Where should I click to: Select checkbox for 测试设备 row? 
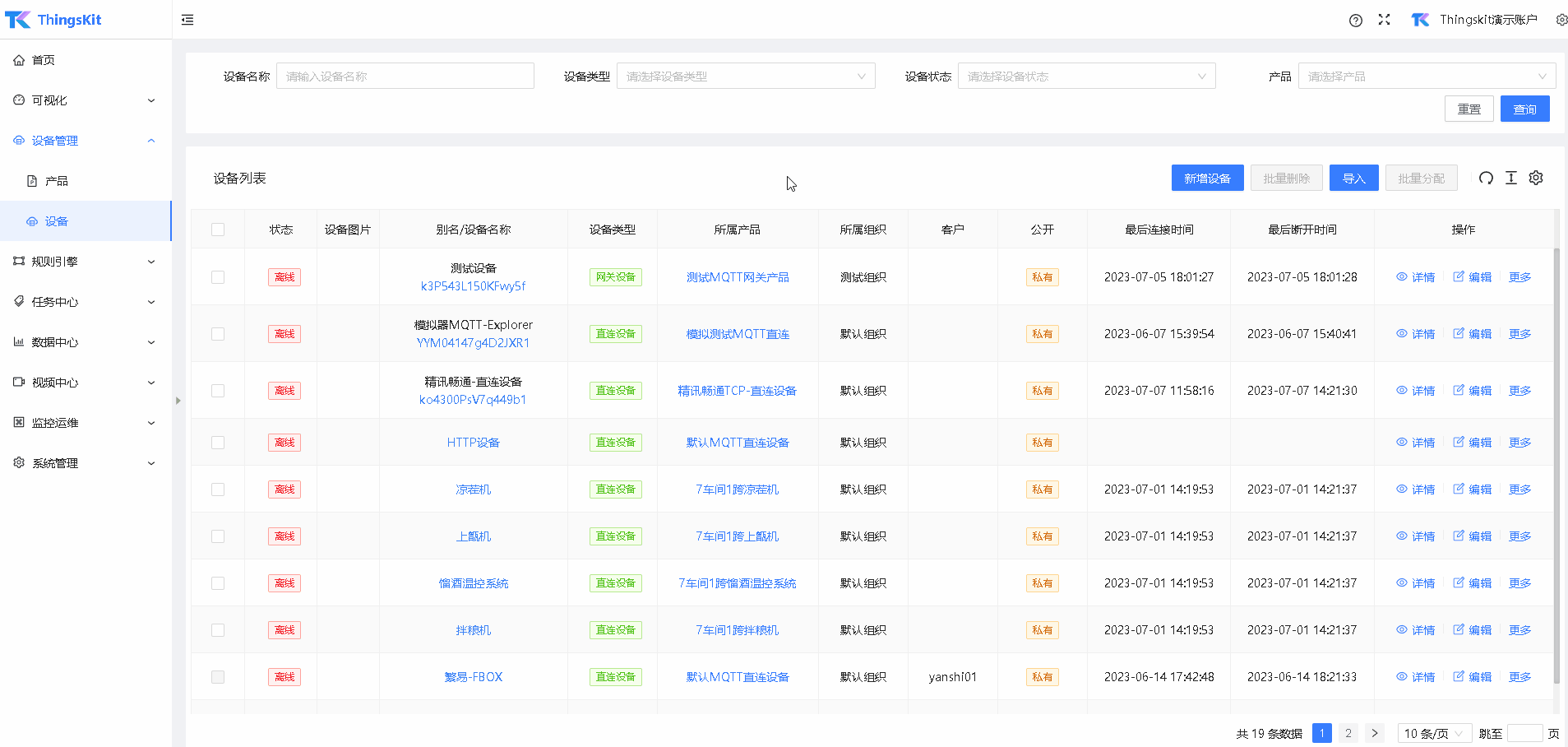pos(218,277)
